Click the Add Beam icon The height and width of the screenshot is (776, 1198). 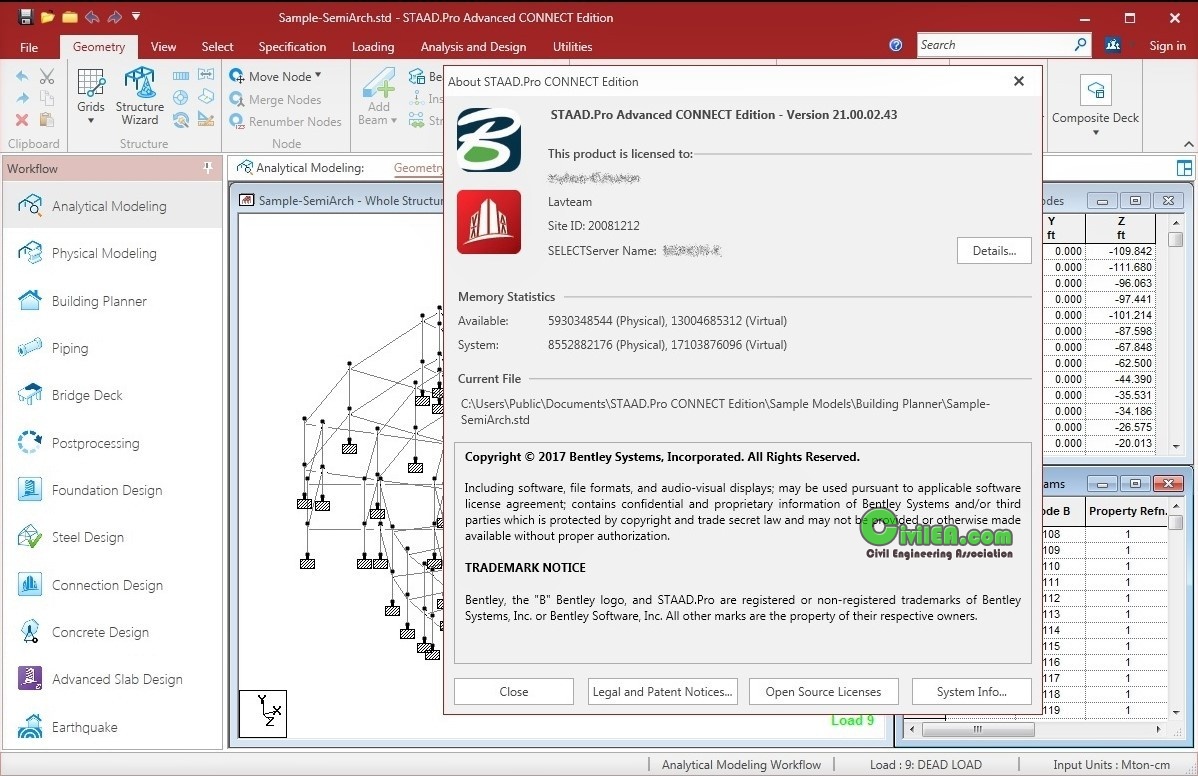[x=378, y=83]
